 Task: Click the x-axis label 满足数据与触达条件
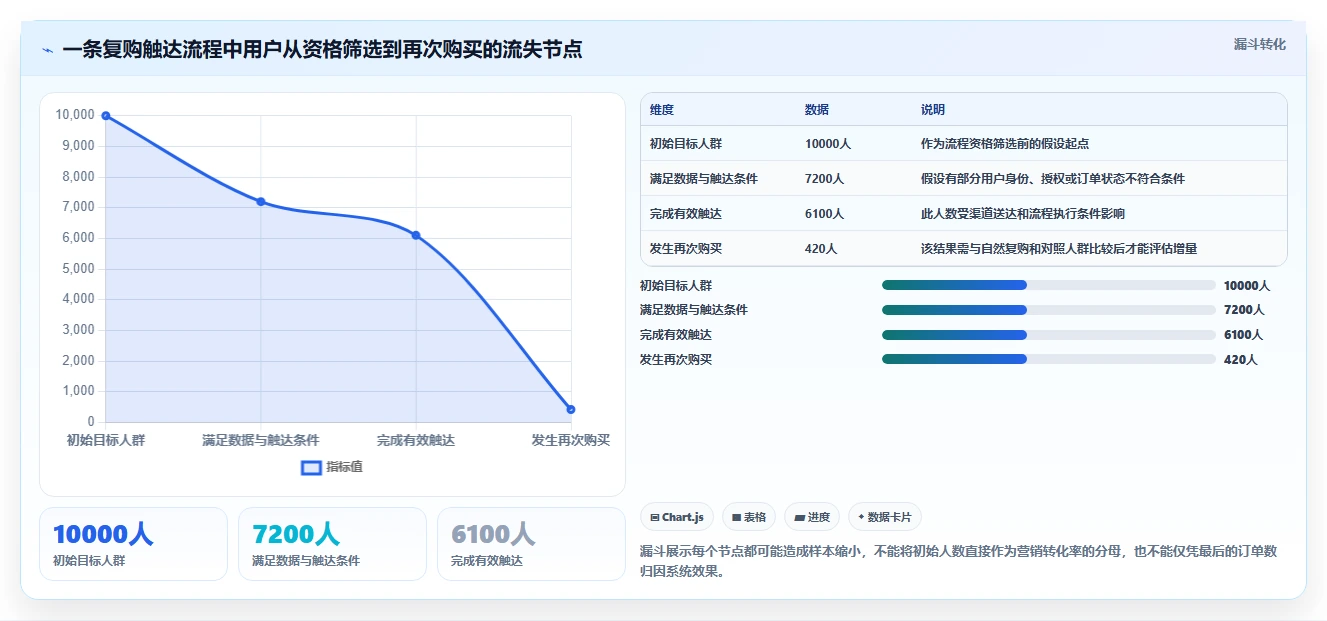[261, 440]
